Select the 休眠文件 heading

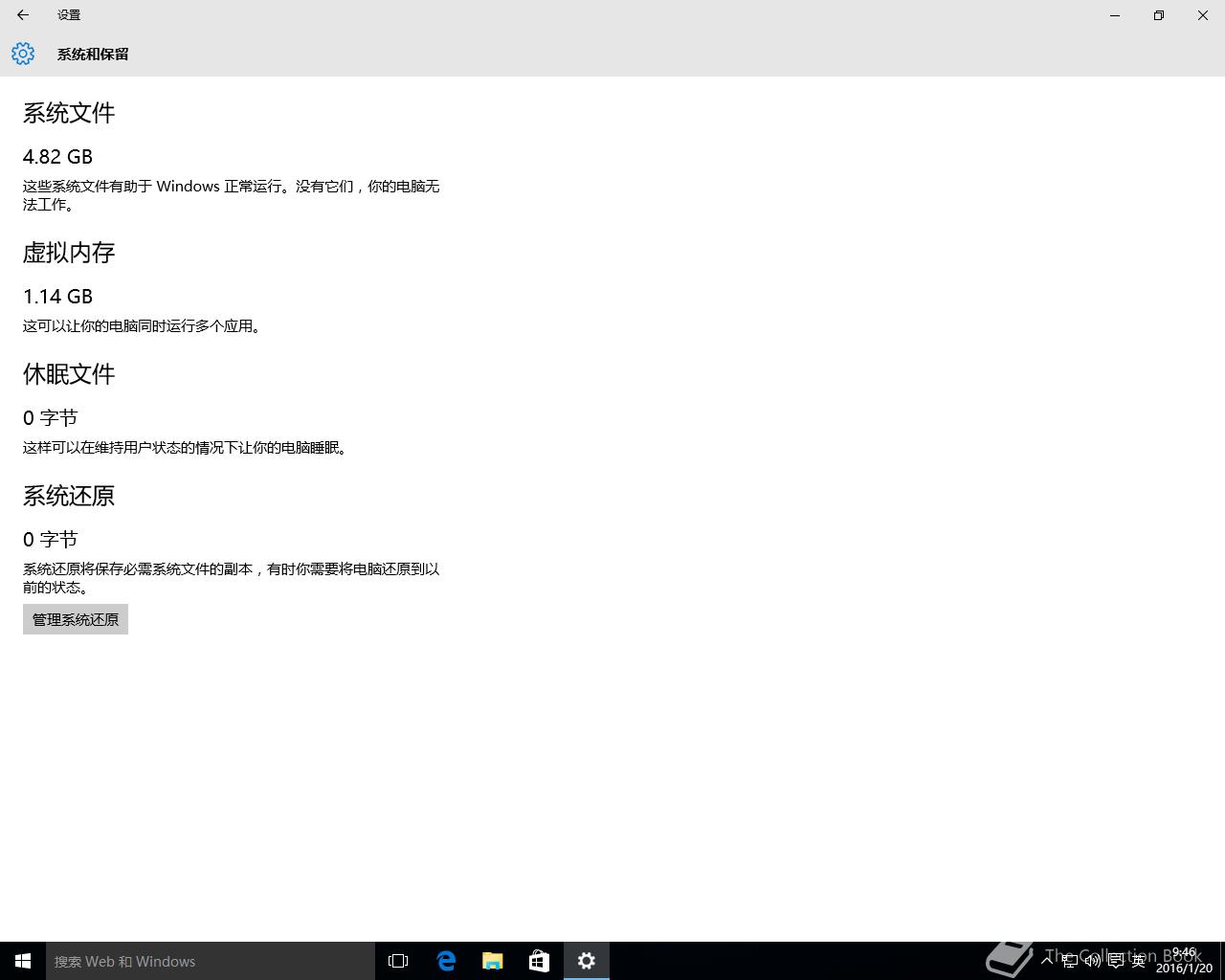(69, 374)
